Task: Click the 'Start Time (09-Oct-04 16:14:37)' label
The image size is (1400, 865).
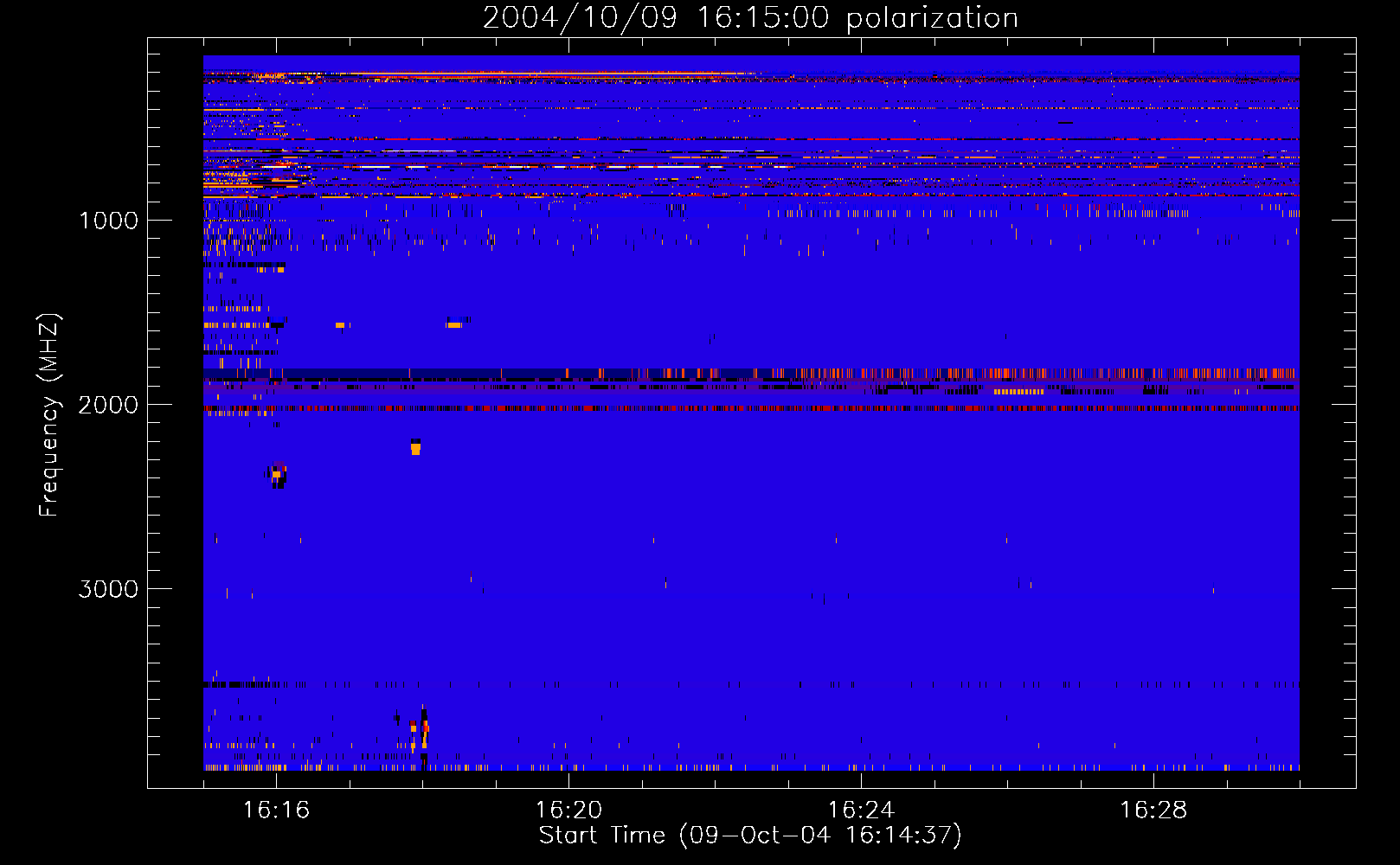Action: coord(750,836)
